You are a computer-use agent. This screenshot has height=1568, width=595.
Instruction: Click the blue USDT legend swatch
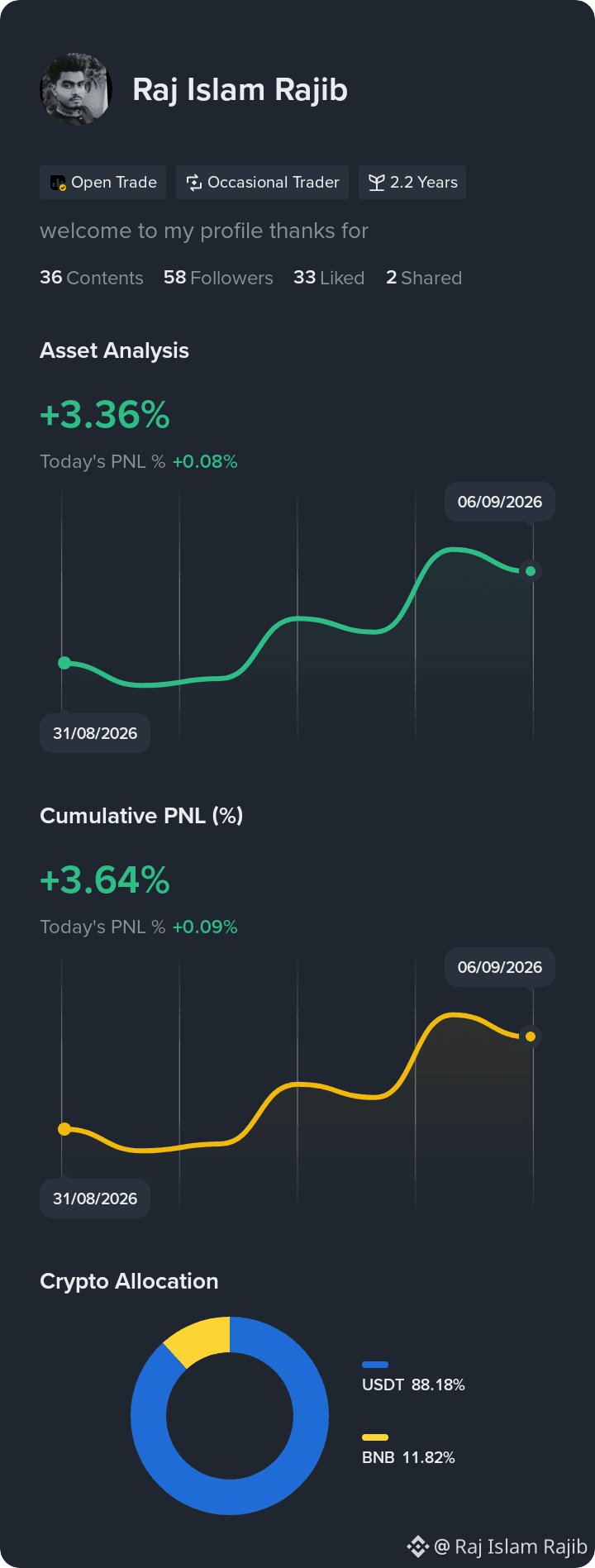[x=375, y=1365]
